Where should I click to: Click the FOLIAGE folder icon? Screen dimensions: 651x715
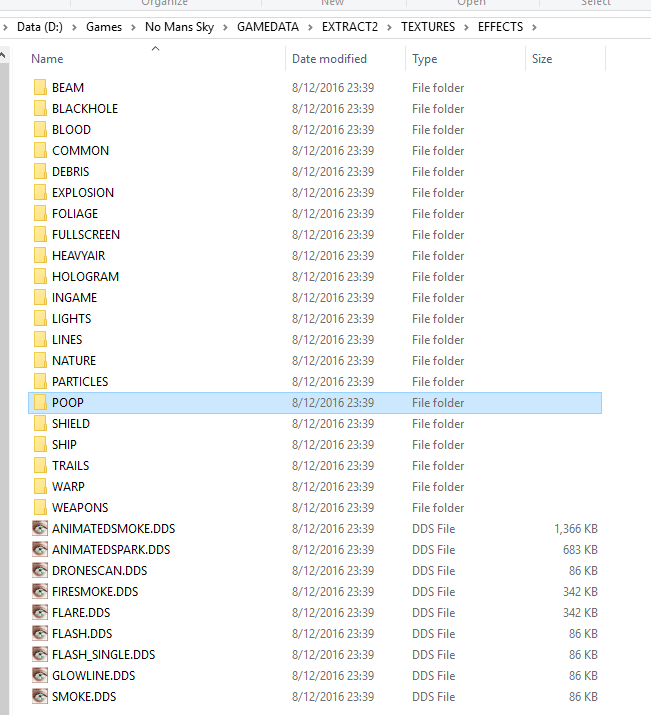tap(40, 213)
